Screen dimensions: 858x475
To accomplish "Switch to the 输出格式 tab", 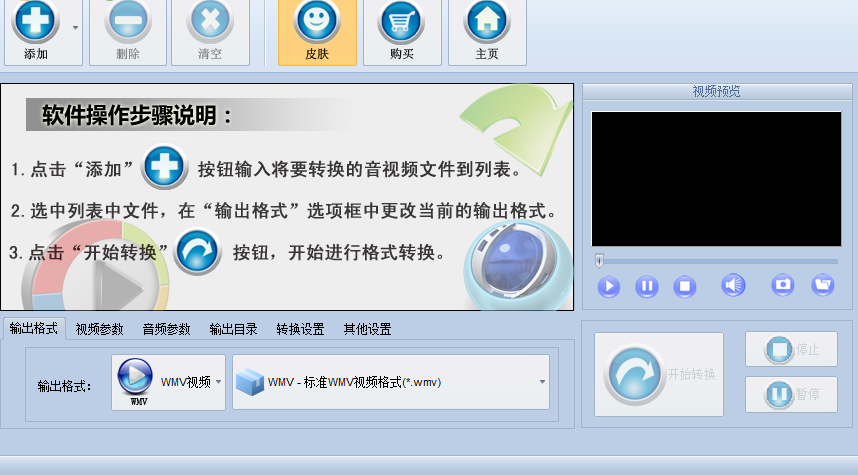I will [33, 328].
